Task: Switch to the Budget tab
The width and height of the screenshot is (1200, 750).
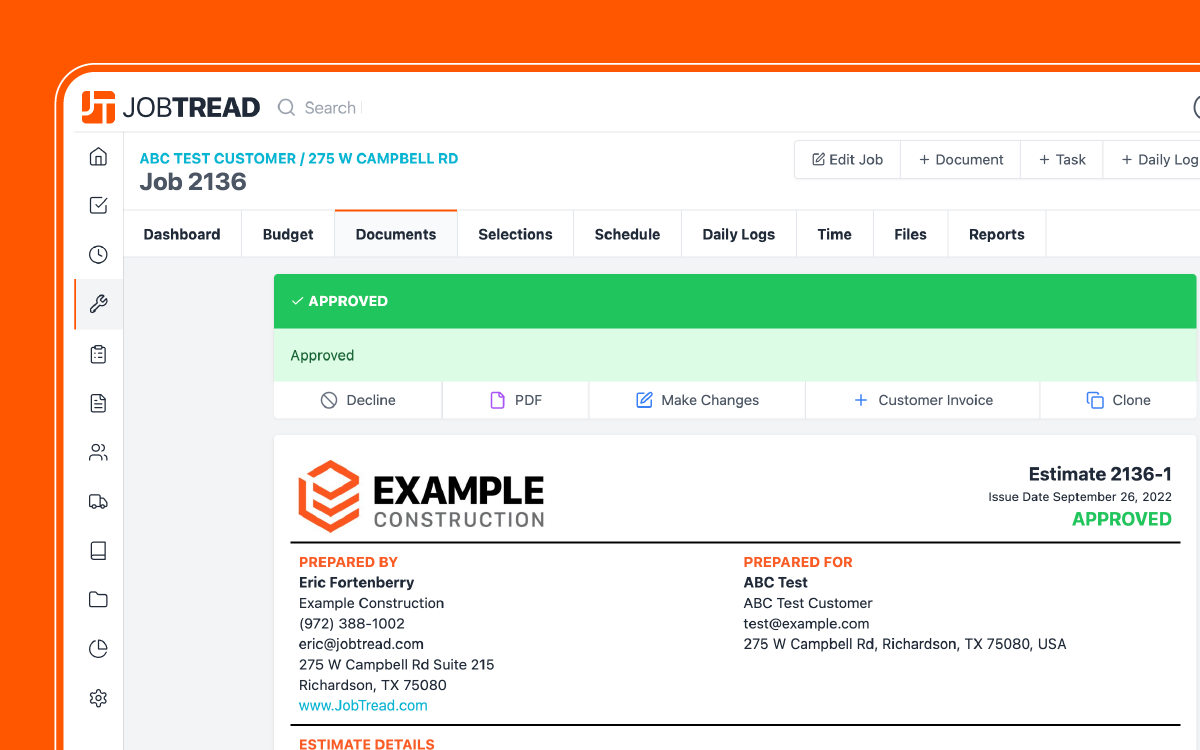Action: (x=287, y=233)
